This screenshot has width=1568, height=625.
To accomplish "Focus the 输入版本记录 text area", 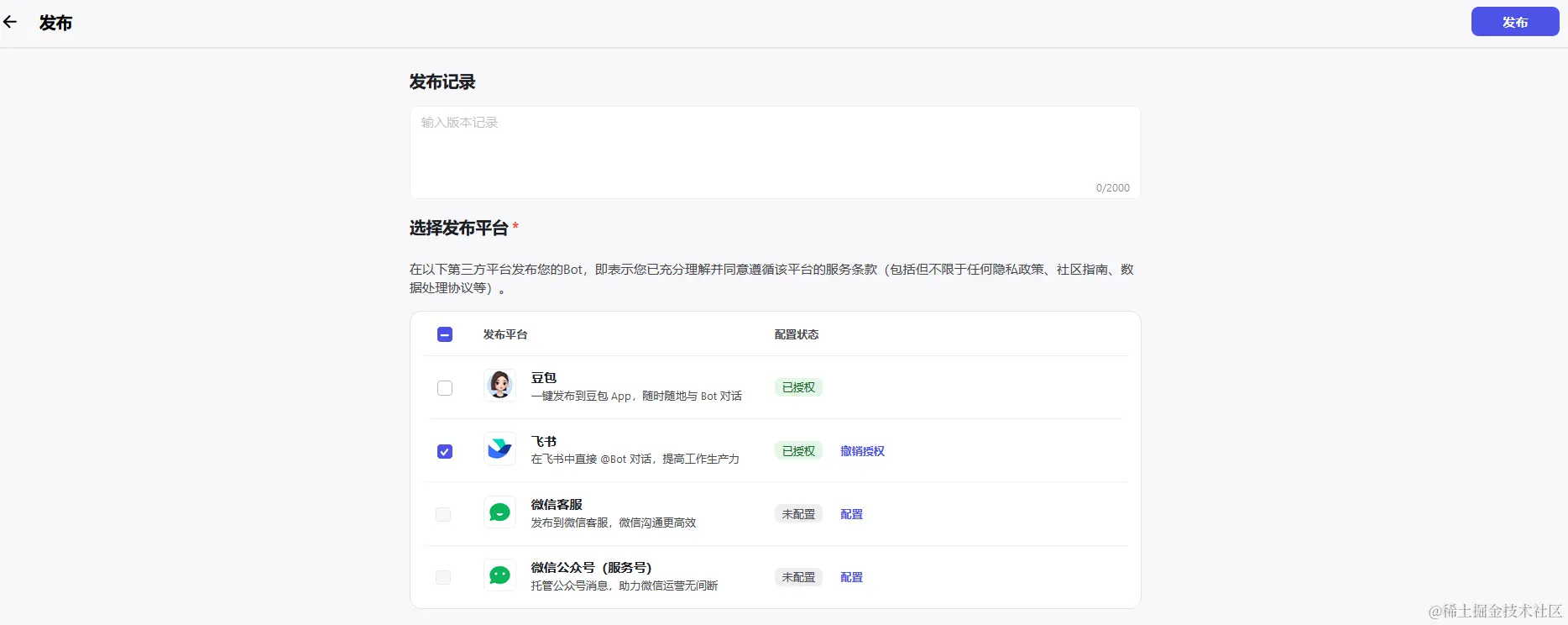I will [x=775, y=152].
